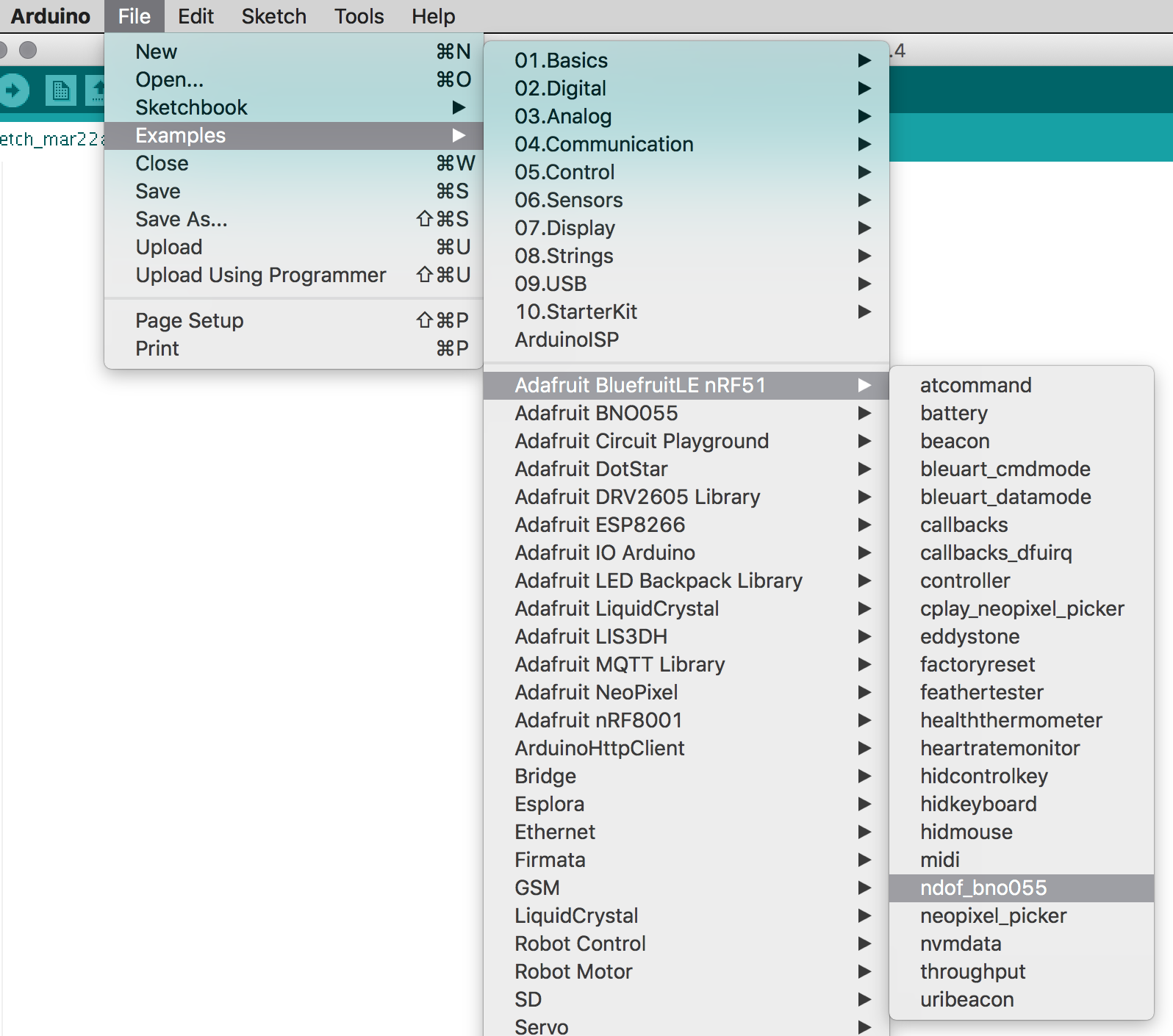Open the Help menu

point(433,16)
